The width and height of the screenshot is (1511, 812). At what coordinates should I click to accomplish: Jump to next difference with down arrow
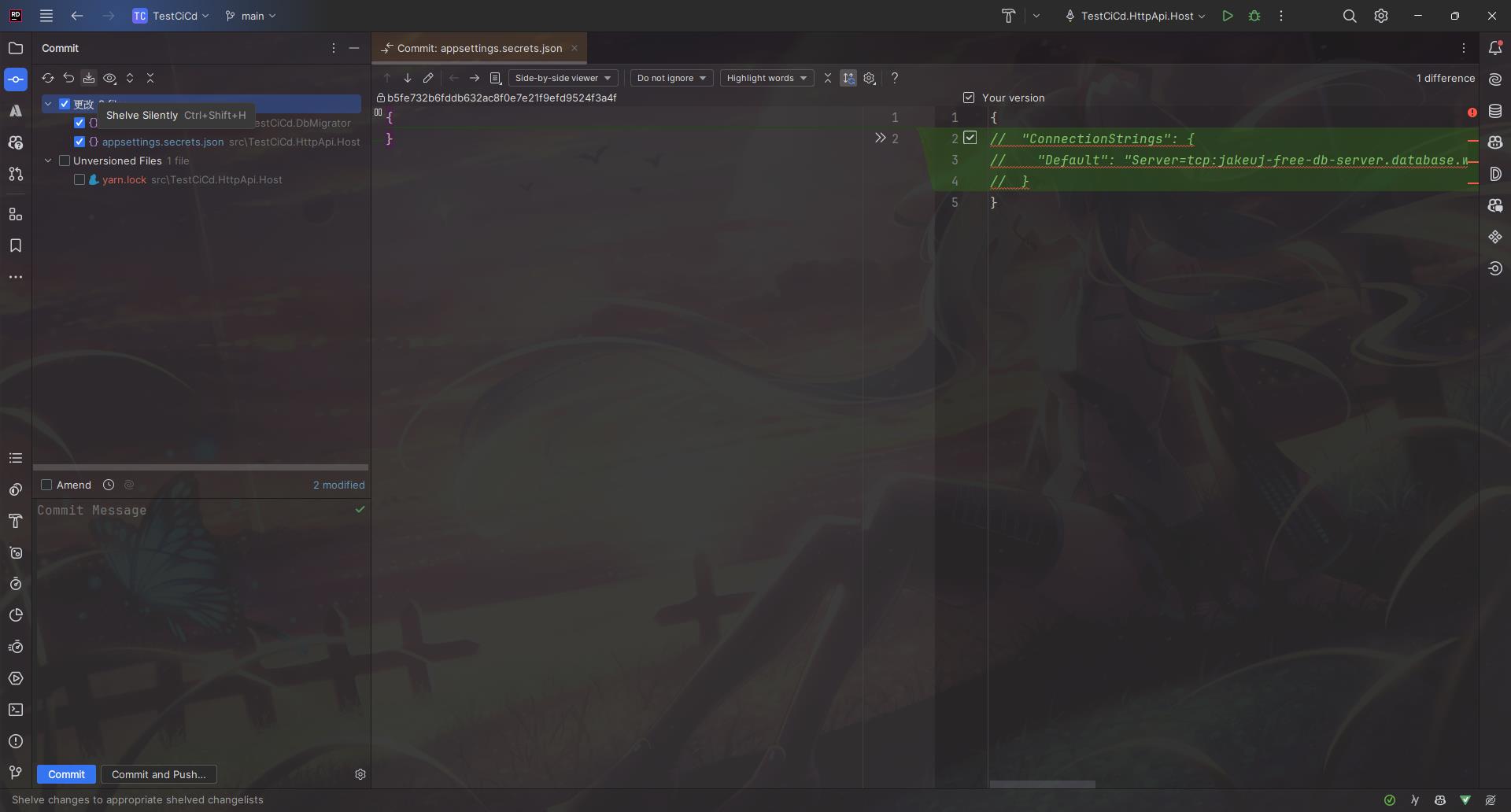(x=408, y=78)
